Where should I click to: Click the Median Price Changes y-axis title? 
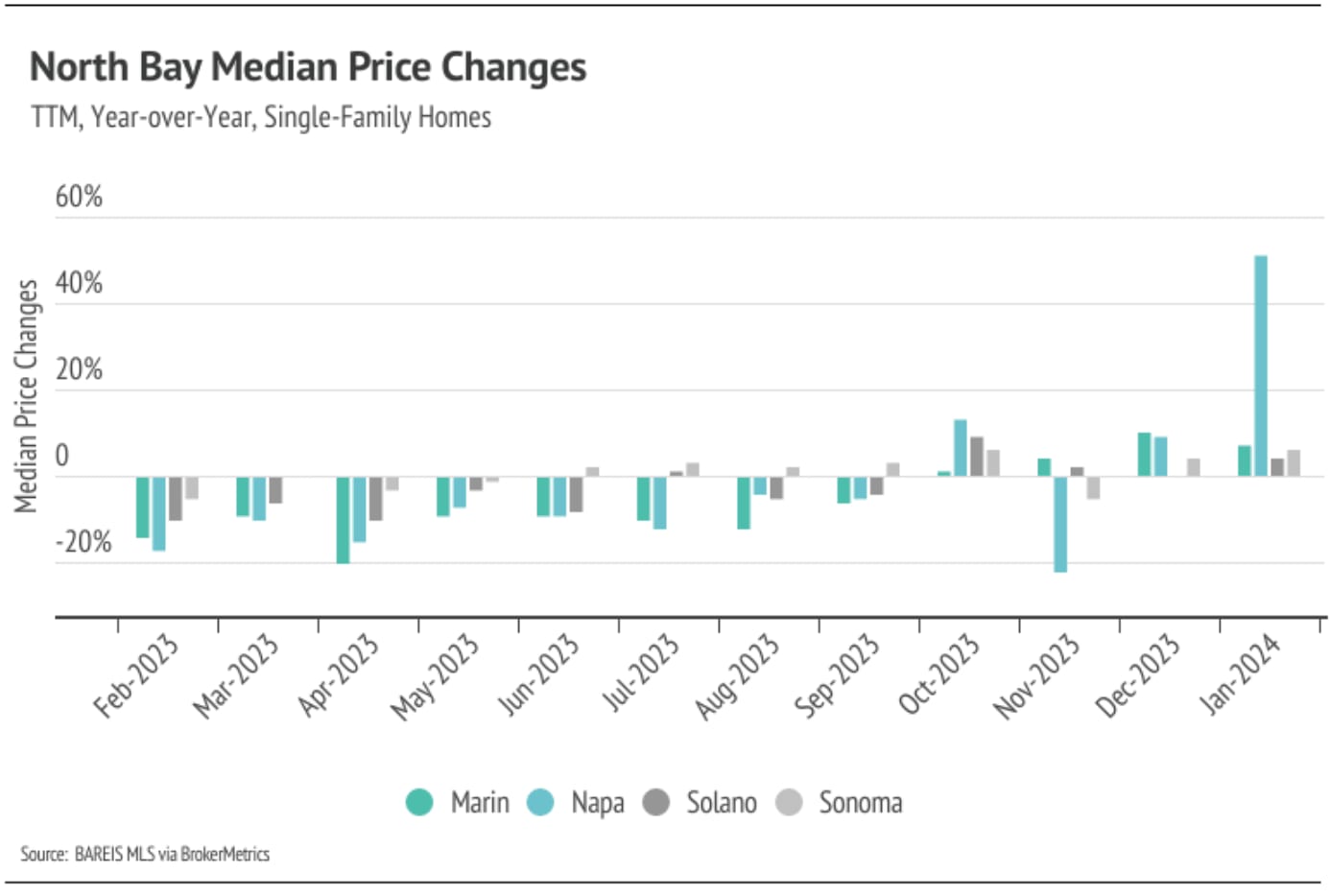coord(26,396)
